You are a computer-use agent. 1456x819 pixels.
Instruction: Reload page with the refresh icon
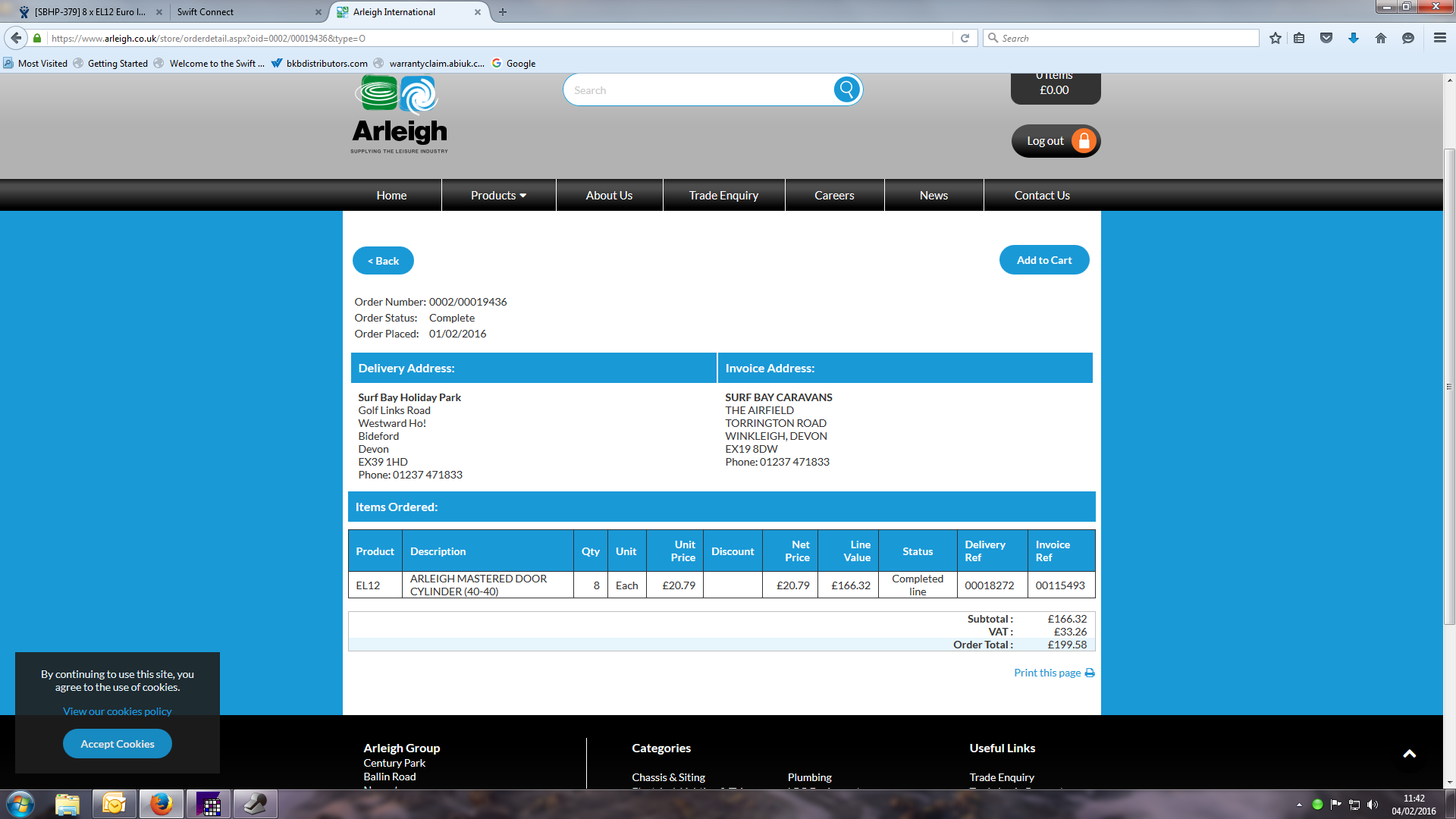[965, 38]
